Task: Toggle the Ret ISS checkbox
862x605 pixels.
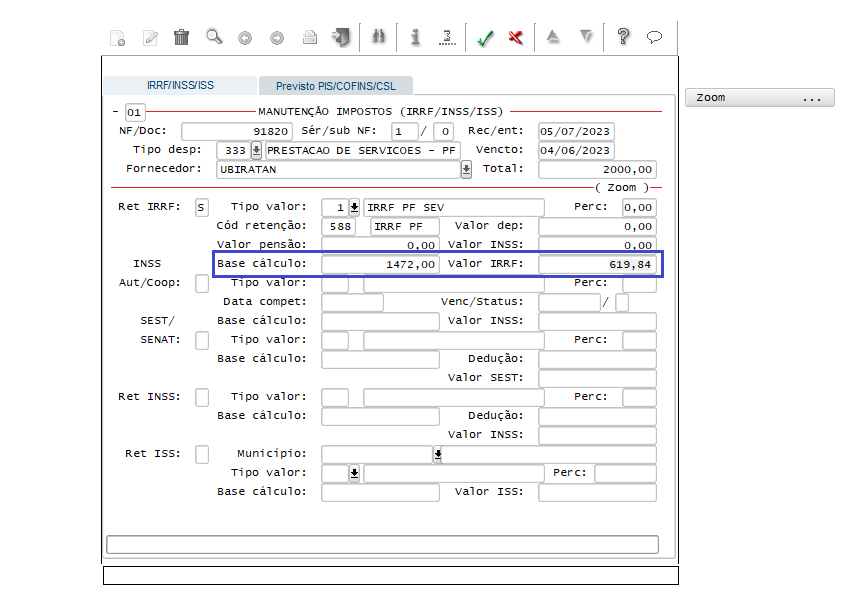Action: coord(202,454)
